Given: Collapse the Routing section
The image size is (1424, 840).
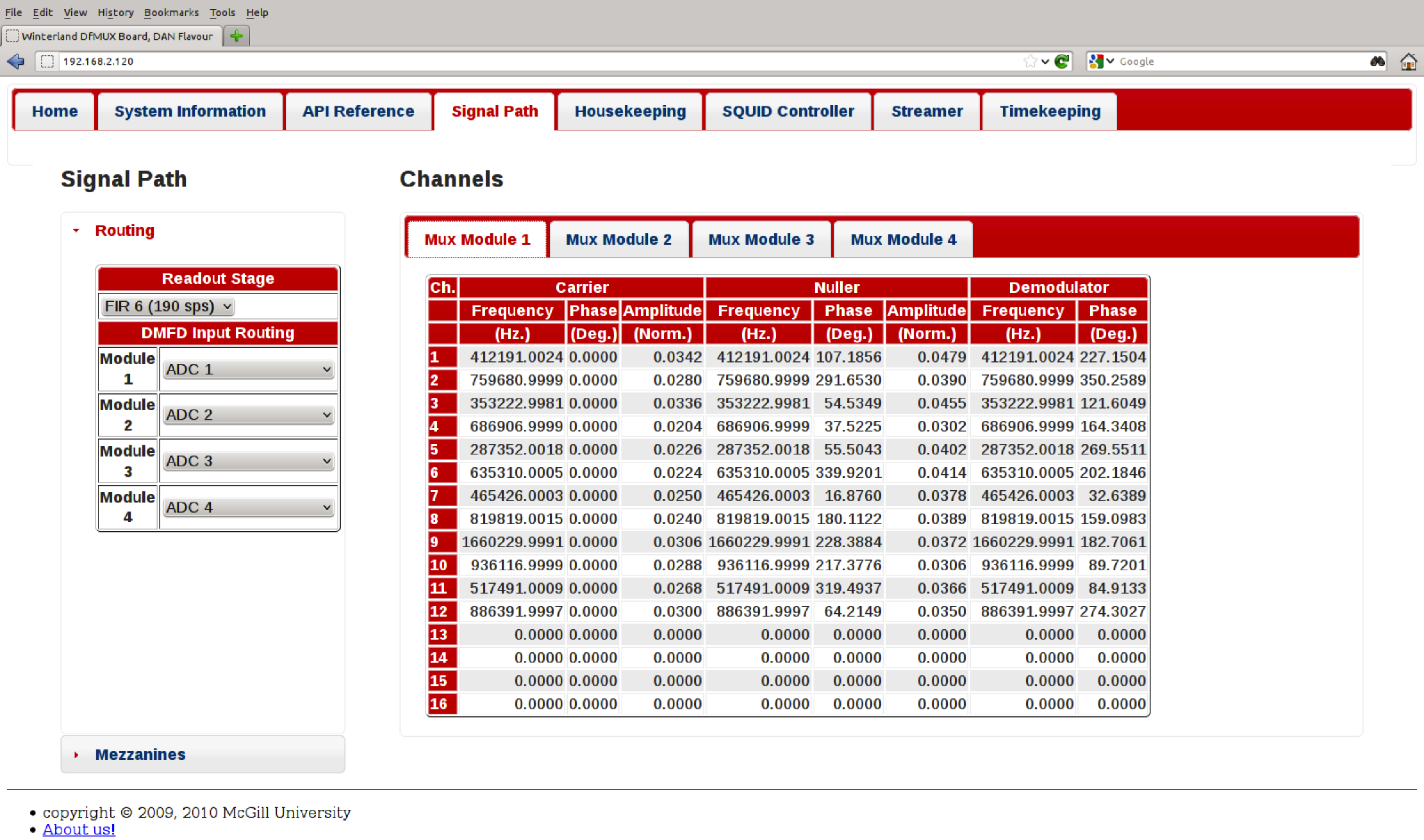Looking at the screenshot, I should click(x=125, y=231).
